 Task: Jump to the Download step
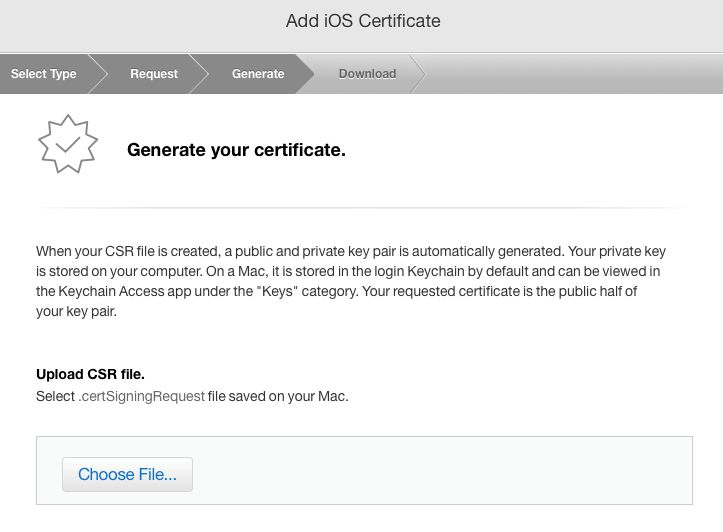367,74
